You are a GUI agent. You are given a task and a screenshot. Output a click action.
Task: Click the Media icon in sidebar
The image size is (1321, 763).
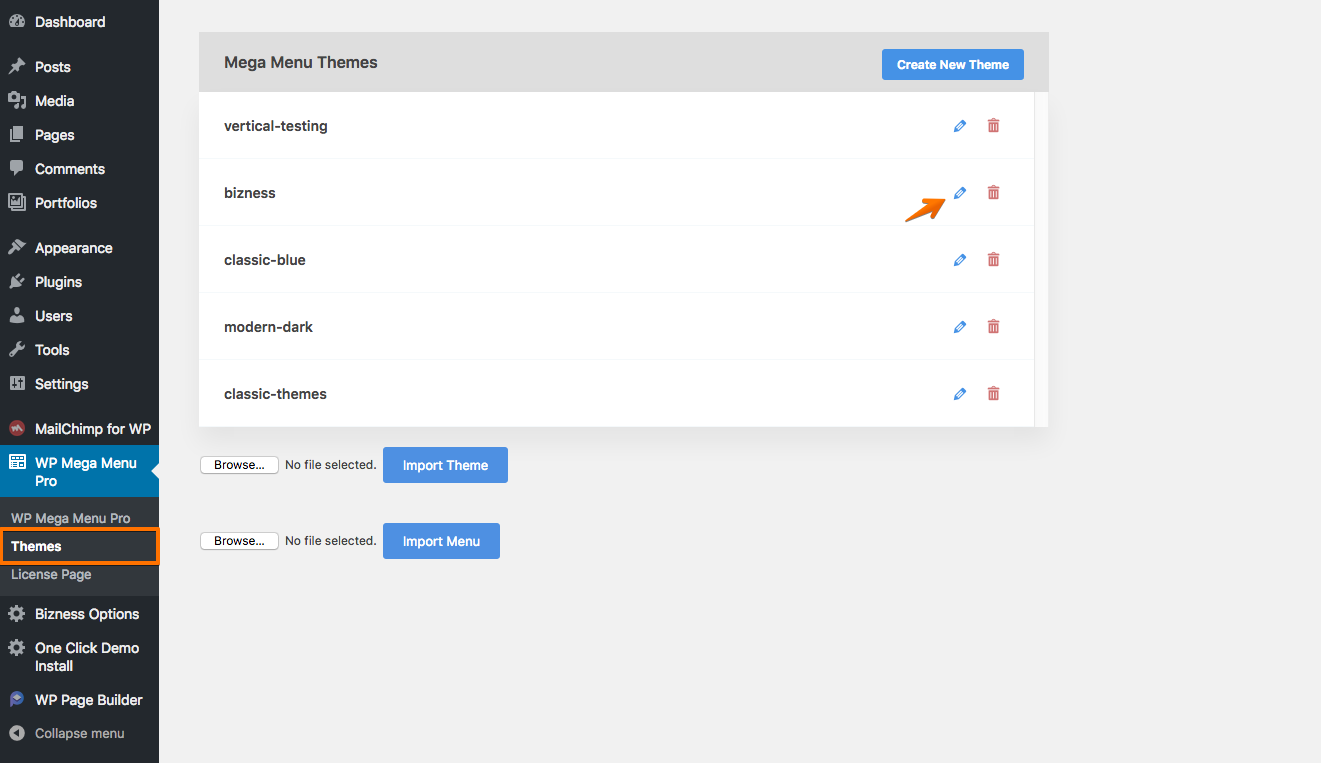click(17, 100)
